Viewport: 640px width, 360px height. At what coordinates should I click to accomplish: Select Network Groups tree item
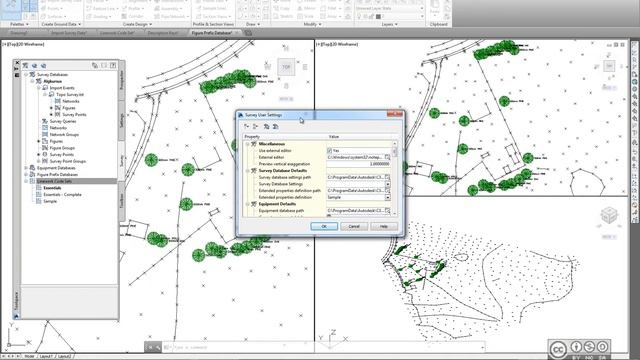[64, 134]
